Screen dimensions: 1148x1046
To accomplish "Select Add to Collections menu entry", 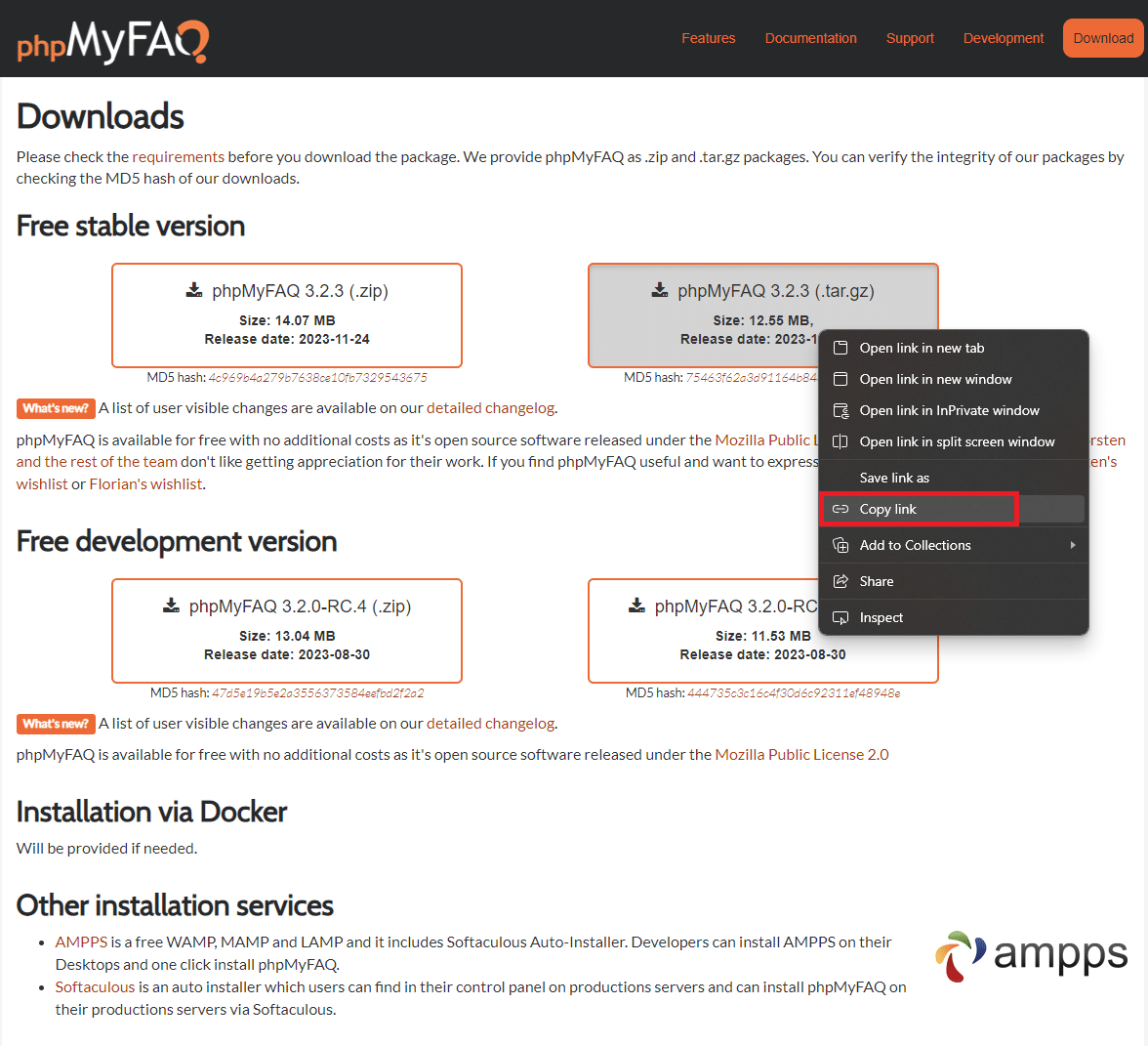I will pyautogui.click(x=953, y=545).
